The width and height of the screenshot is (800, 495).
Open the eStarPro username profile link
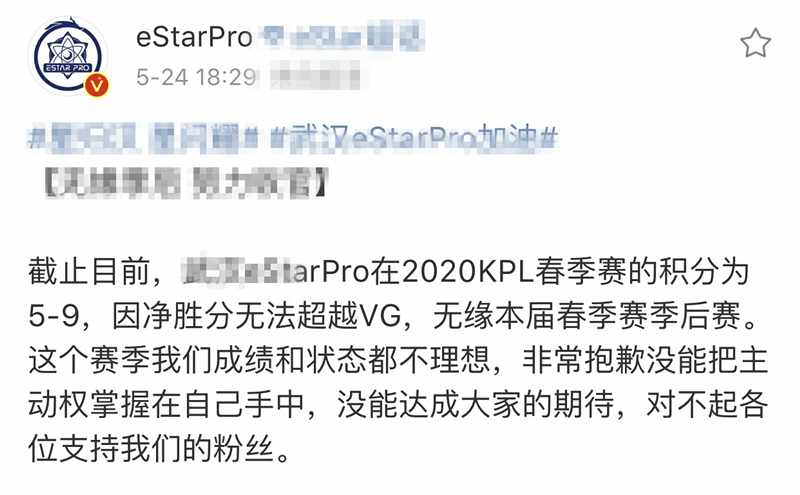click(x=194, y=38)
